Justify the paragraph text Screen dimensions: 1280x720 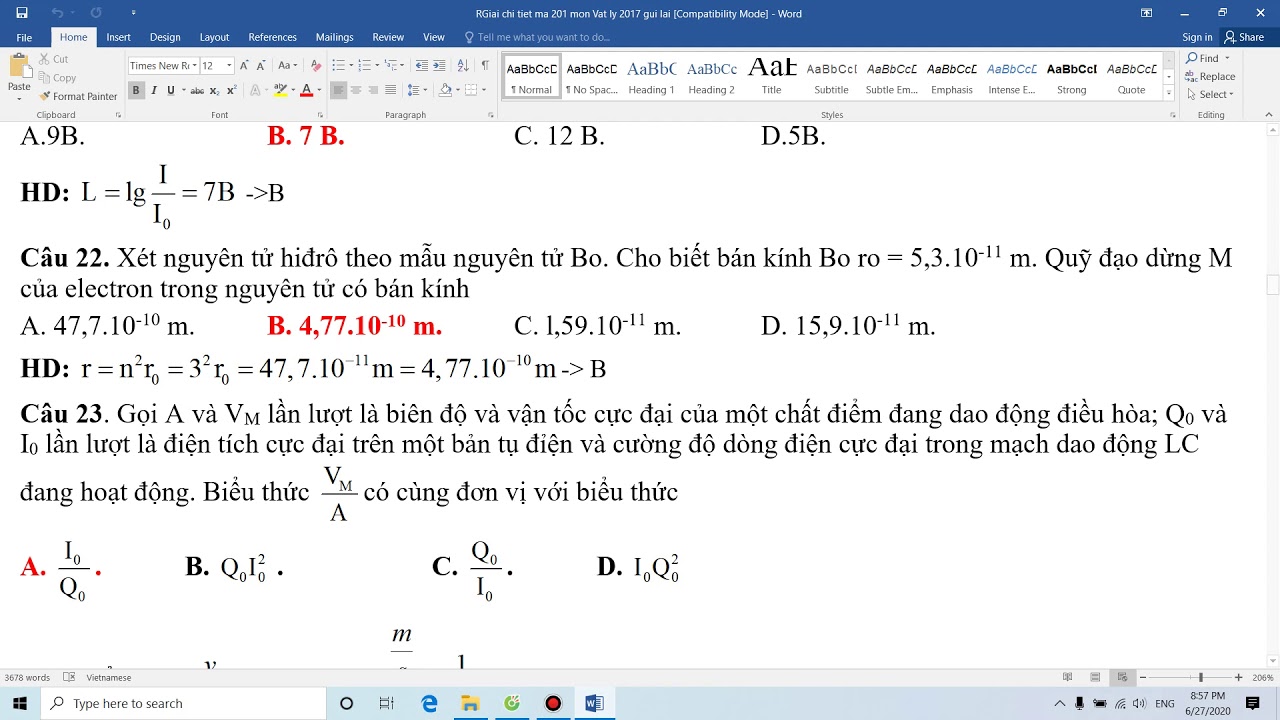(x=390, y=90)
